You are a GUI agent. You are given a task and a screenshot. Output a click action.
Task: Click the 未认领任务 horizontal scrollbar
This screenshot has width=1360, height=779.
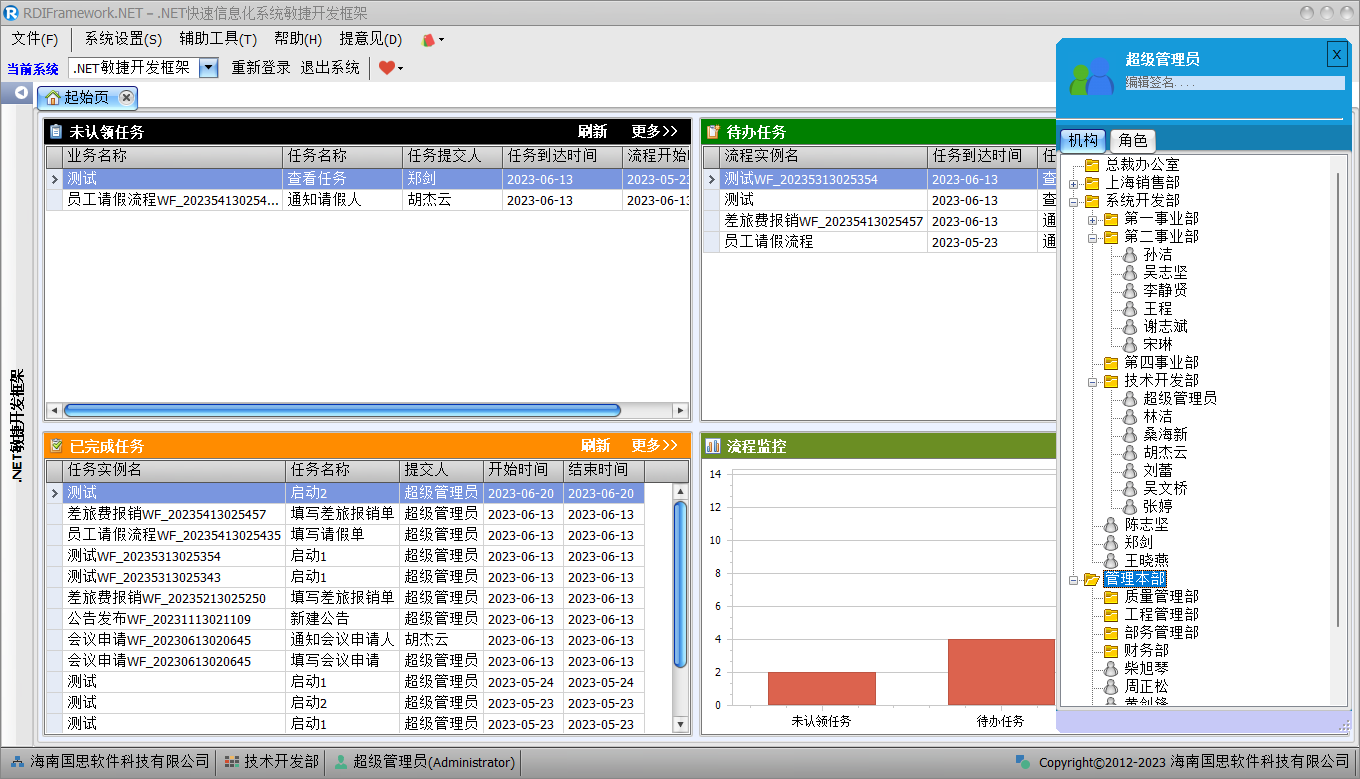click(340, 410)
